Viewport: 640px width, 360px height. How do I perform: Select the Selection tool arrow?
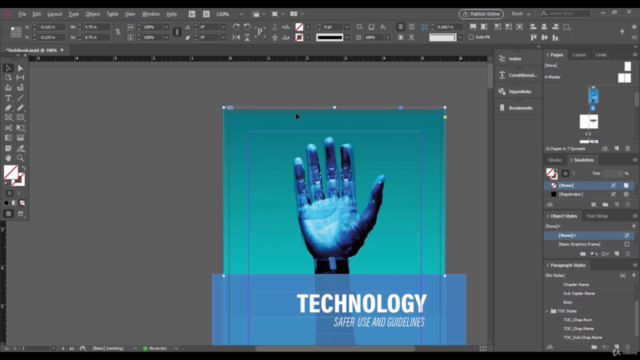coord(8,68)
